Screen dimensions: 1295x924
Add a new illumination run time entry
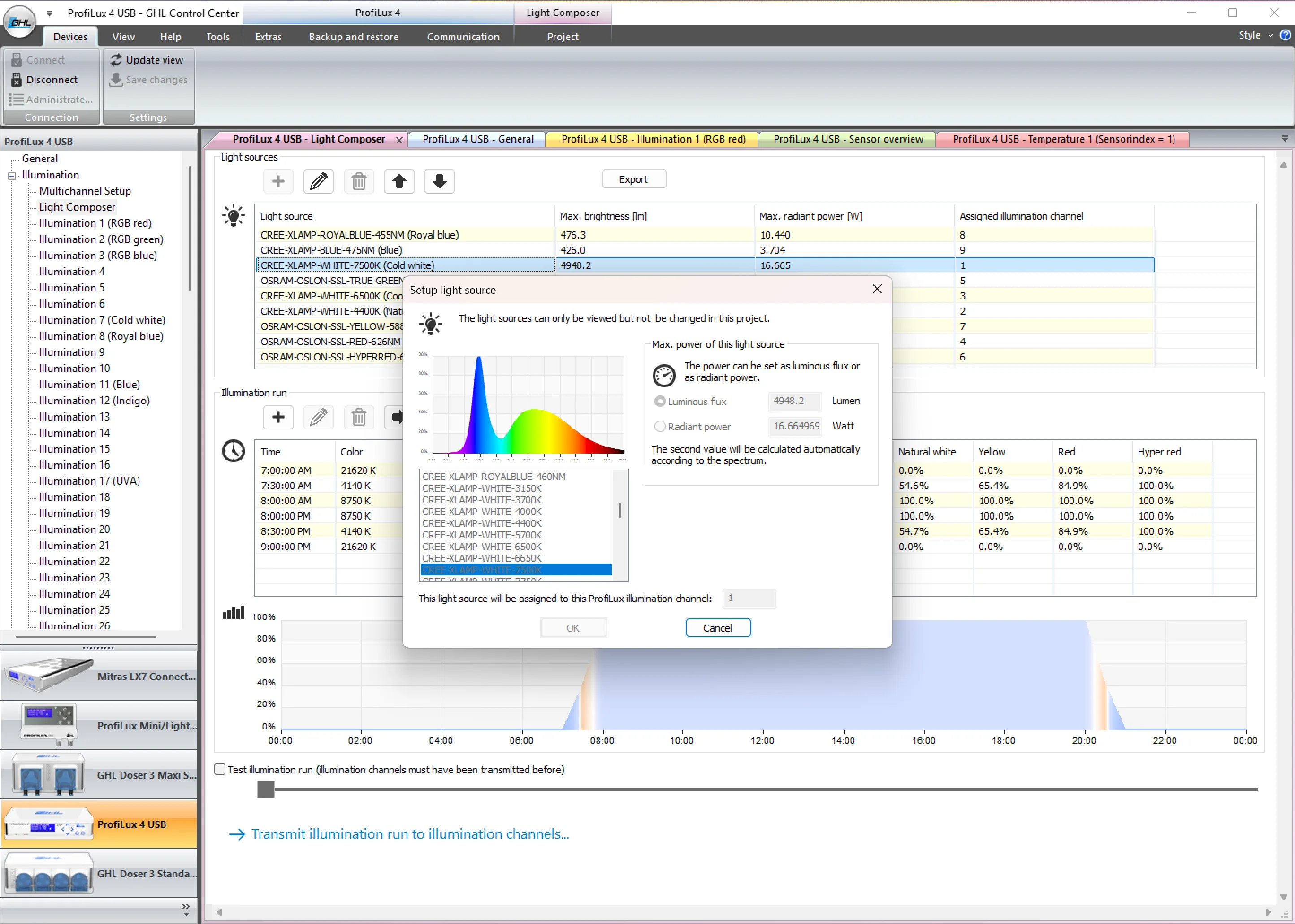point(278,417)
